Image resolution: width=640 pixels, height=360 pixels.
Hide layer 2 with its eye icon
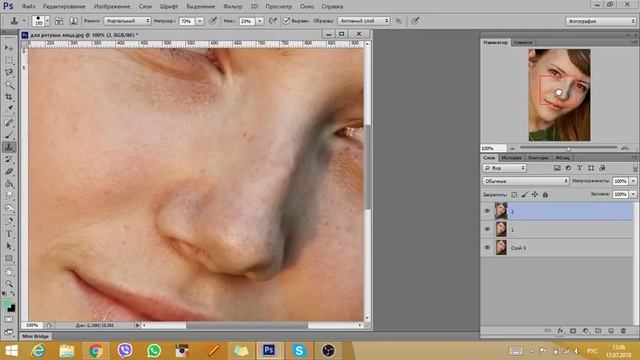pyautogui.click(x=487, y=211)
